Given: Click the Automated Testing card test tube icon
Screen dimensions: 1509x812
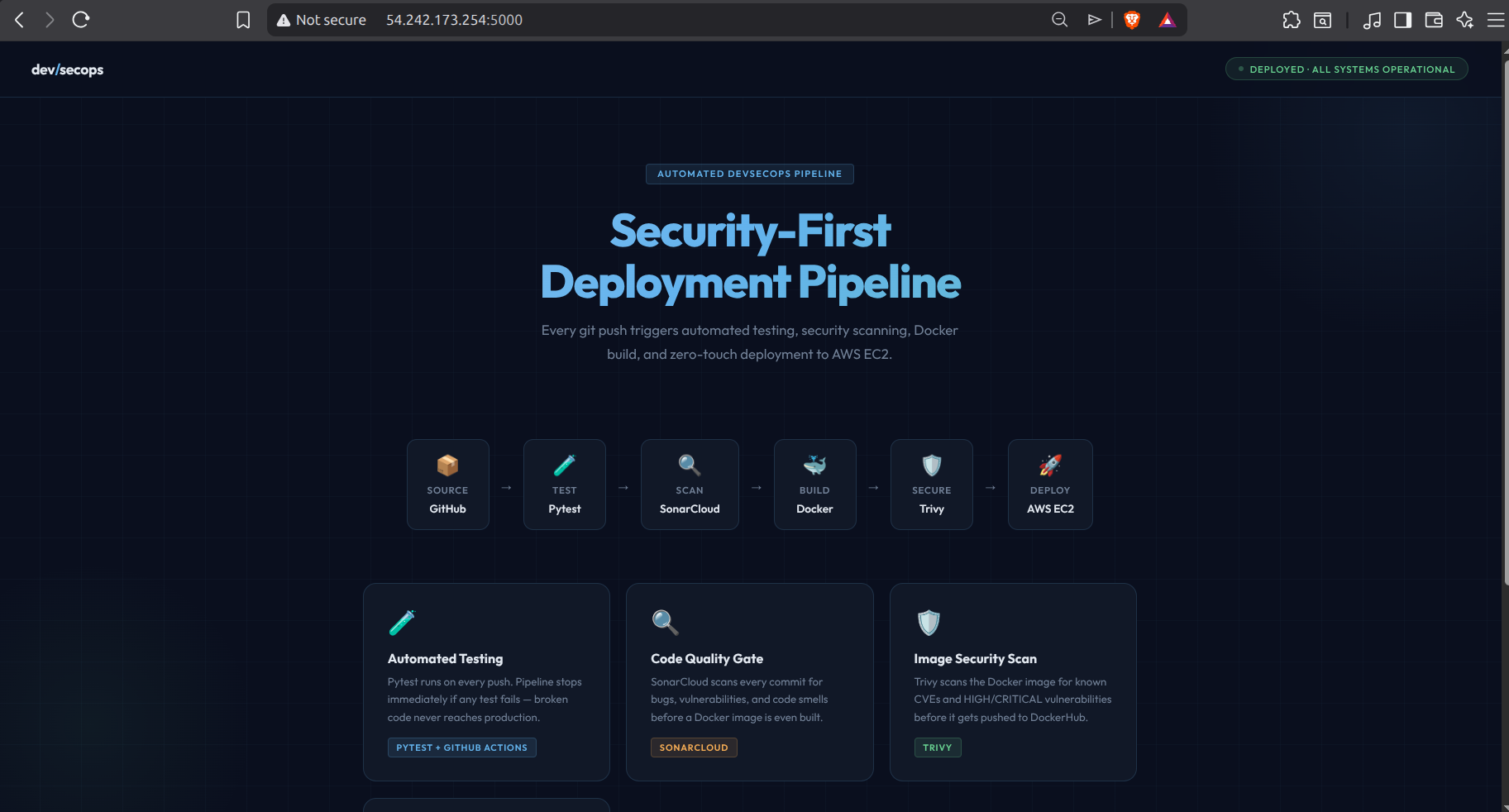Looking at the screenshot, I should click(x=402, y=622).
